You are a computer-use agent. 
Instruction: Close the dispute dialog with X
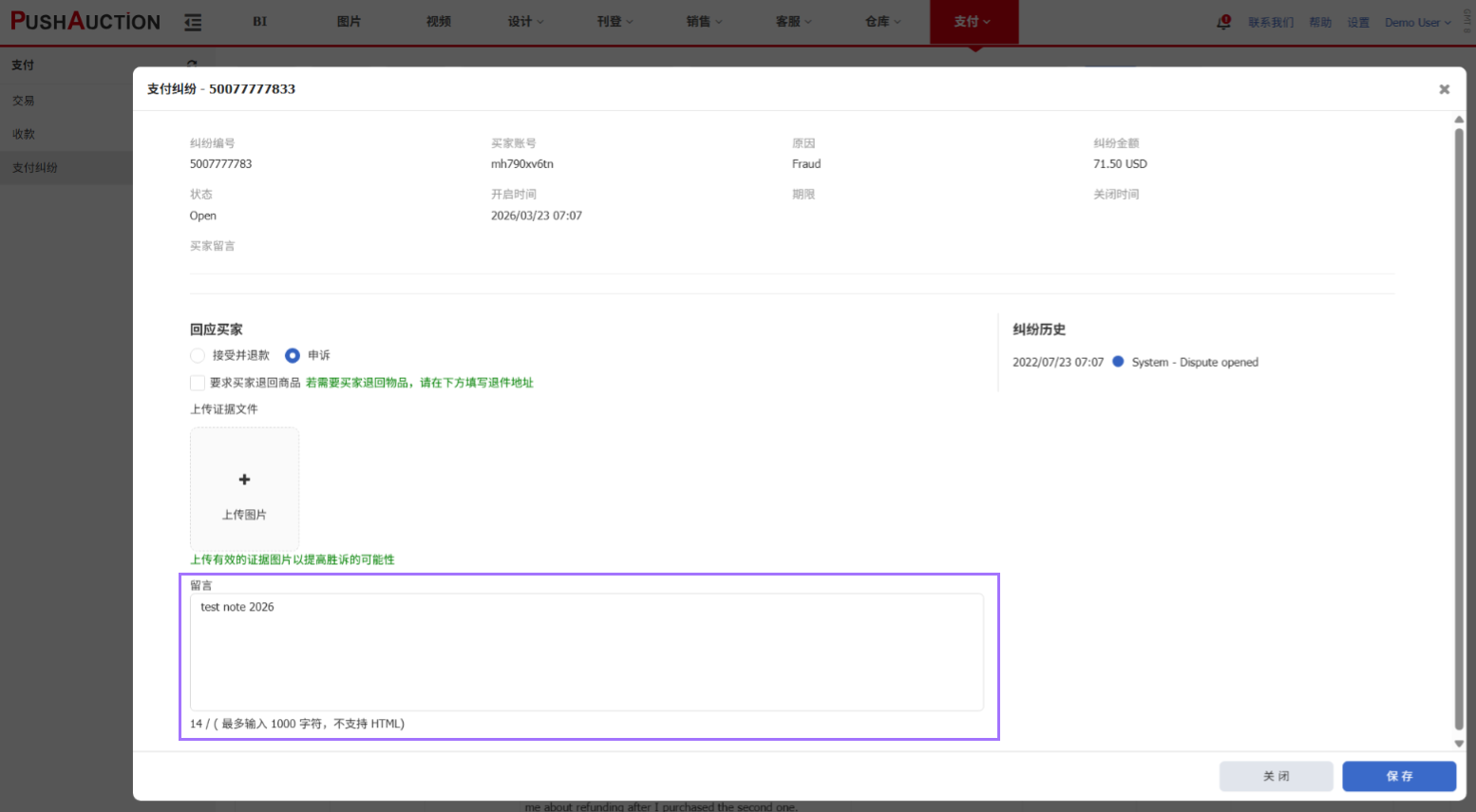pyautogui.click(x=1444, y=89)
